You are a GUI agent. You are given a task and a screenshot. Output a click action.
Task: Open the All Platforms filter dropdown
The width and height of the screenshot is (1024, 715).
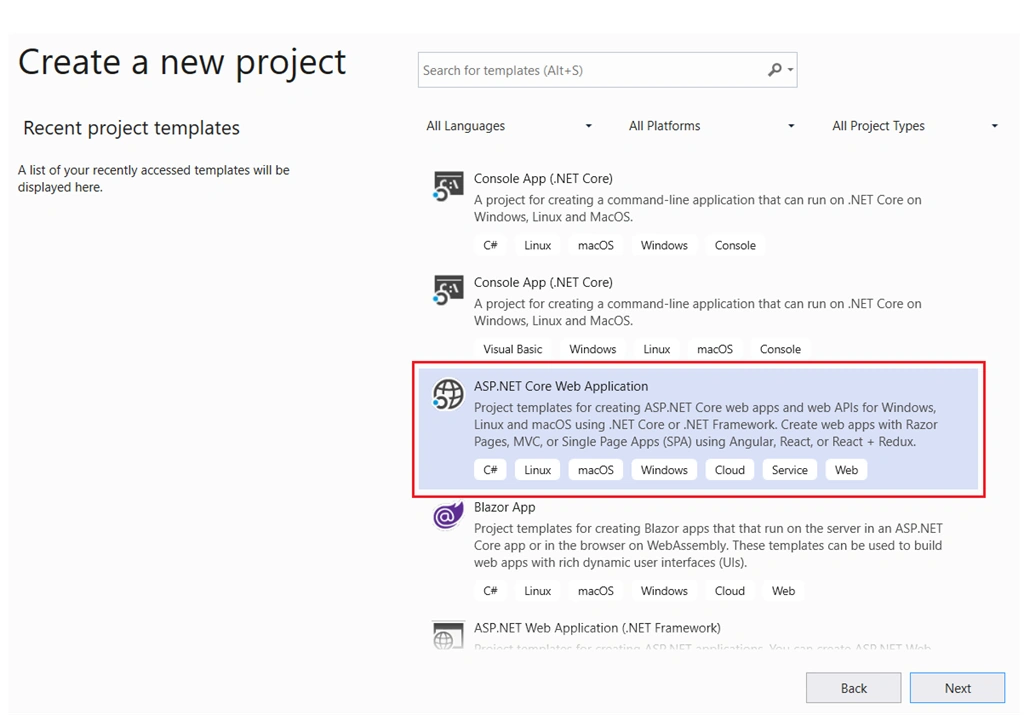tap(711, 125)
